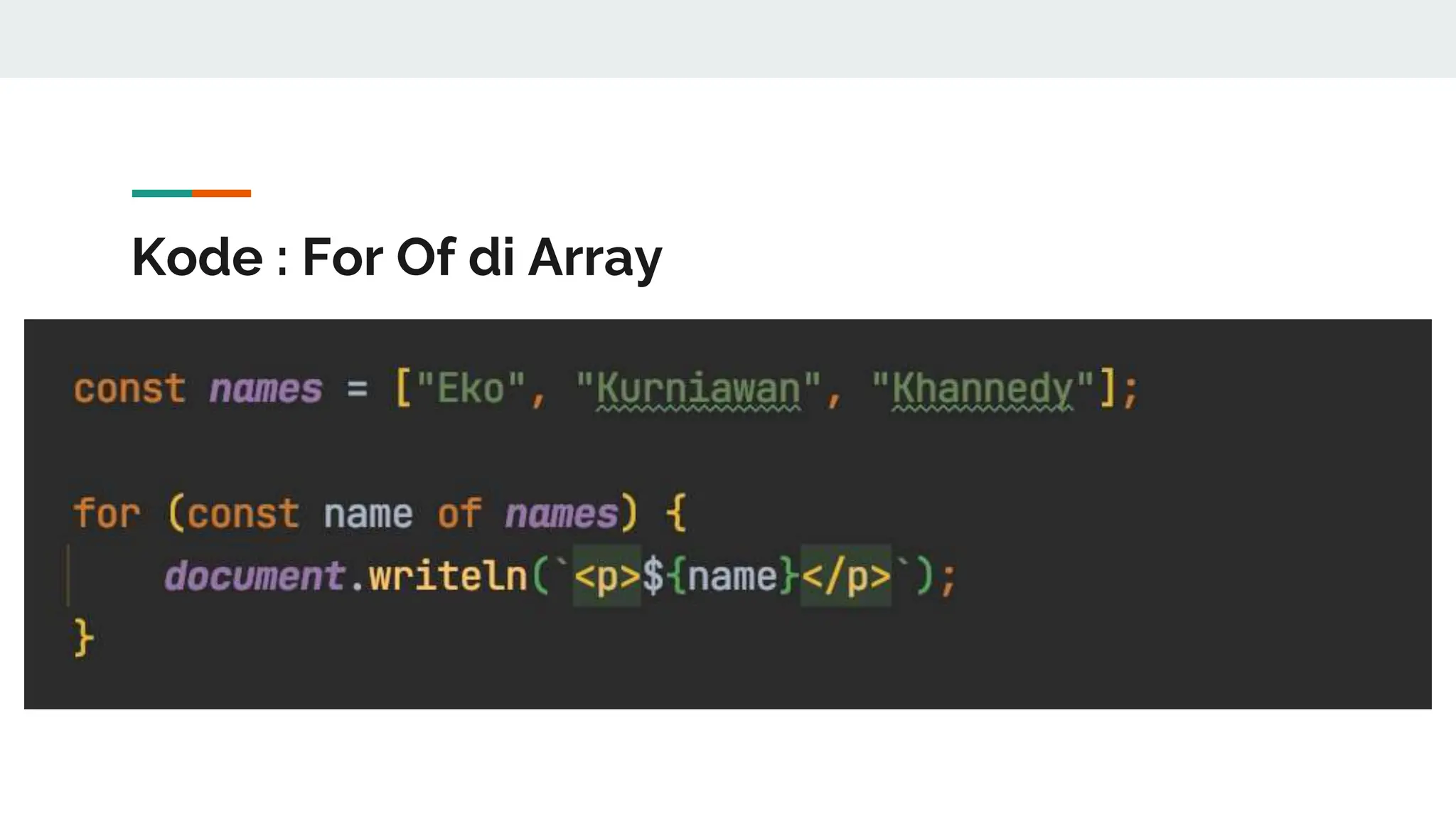Click the "Kurniawan" string in the array
This screenshot has width=1456, height=819.
[698, 390]
